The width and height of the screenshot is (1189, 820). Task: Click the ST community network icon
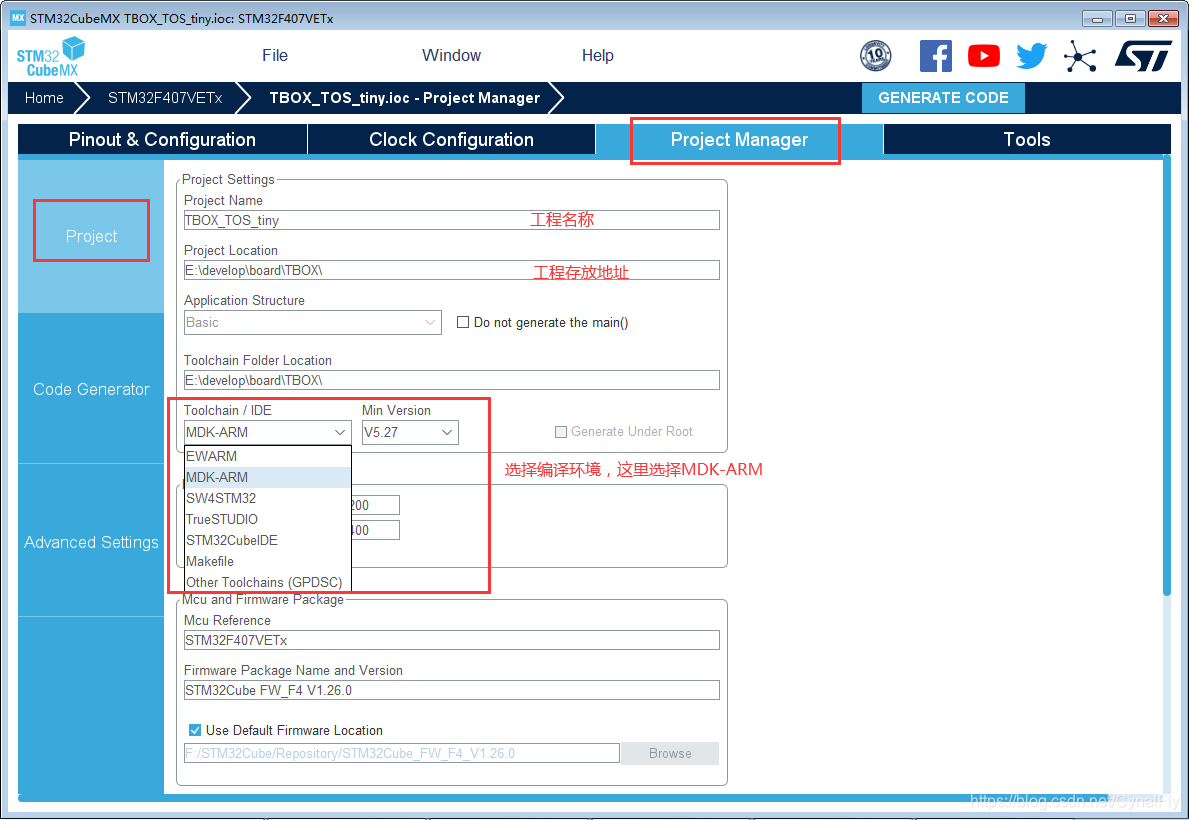click(x=1080, y=56)
